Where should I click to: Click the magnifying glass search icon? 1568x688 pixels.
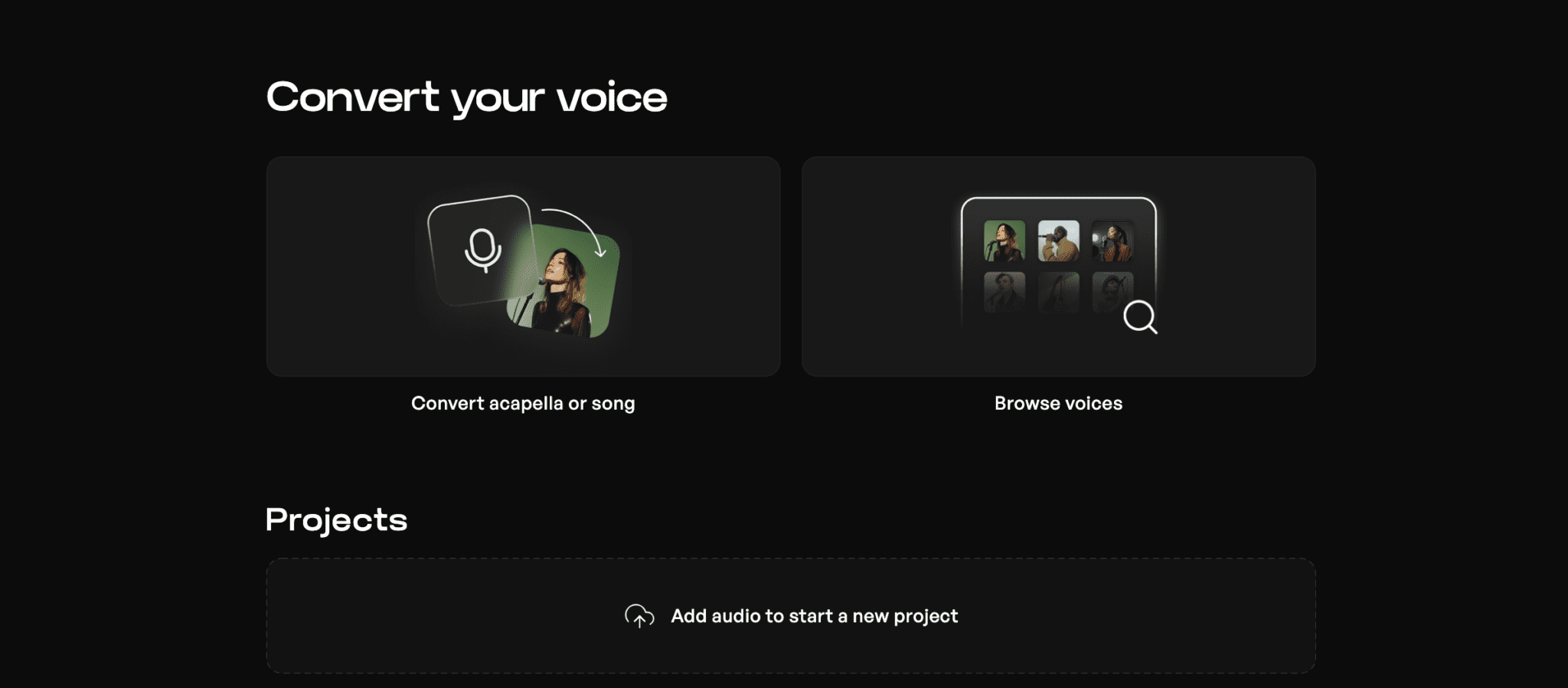(1140, 319)
